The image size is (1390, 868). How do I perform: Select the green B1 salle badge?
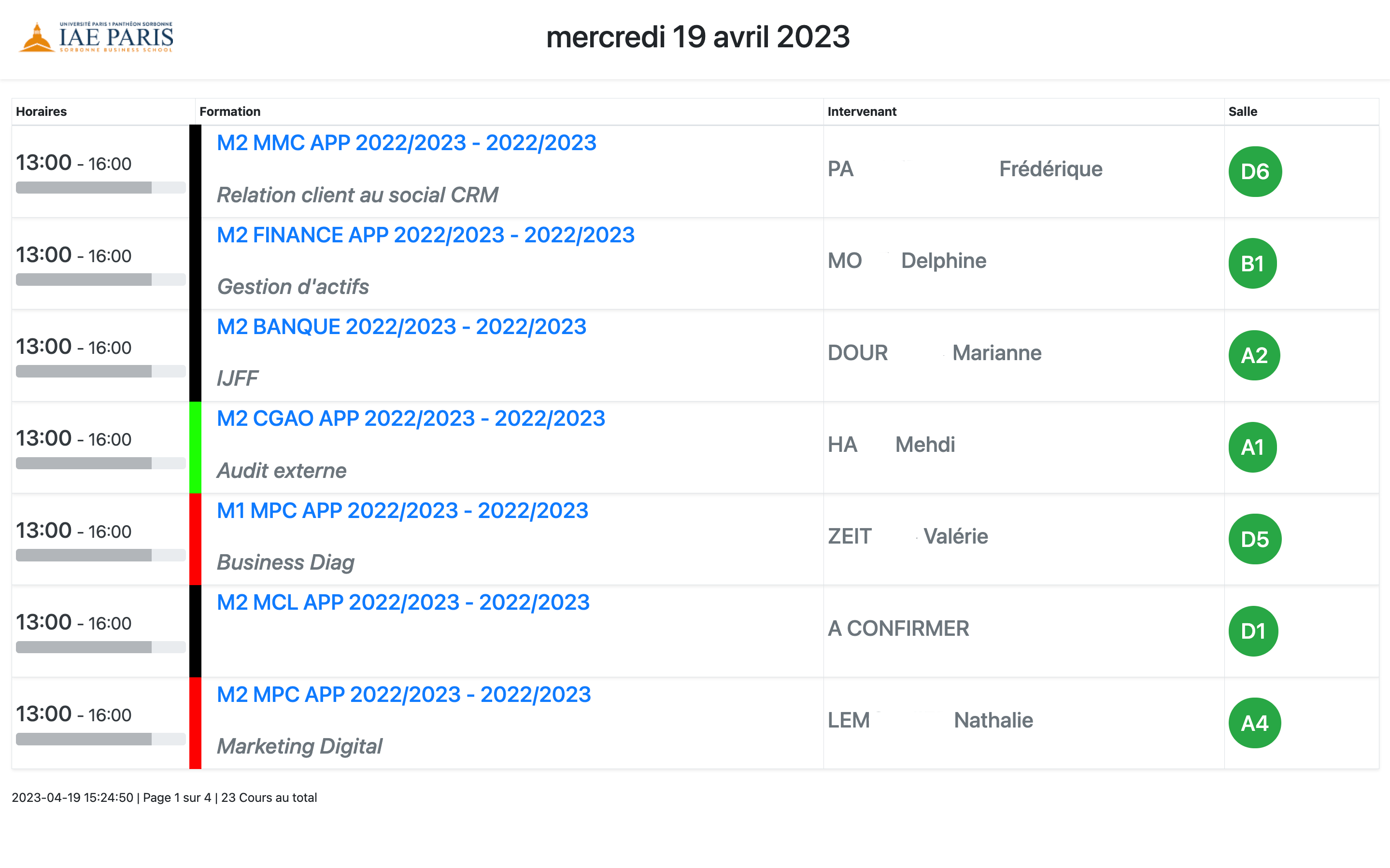[1252, 263]
